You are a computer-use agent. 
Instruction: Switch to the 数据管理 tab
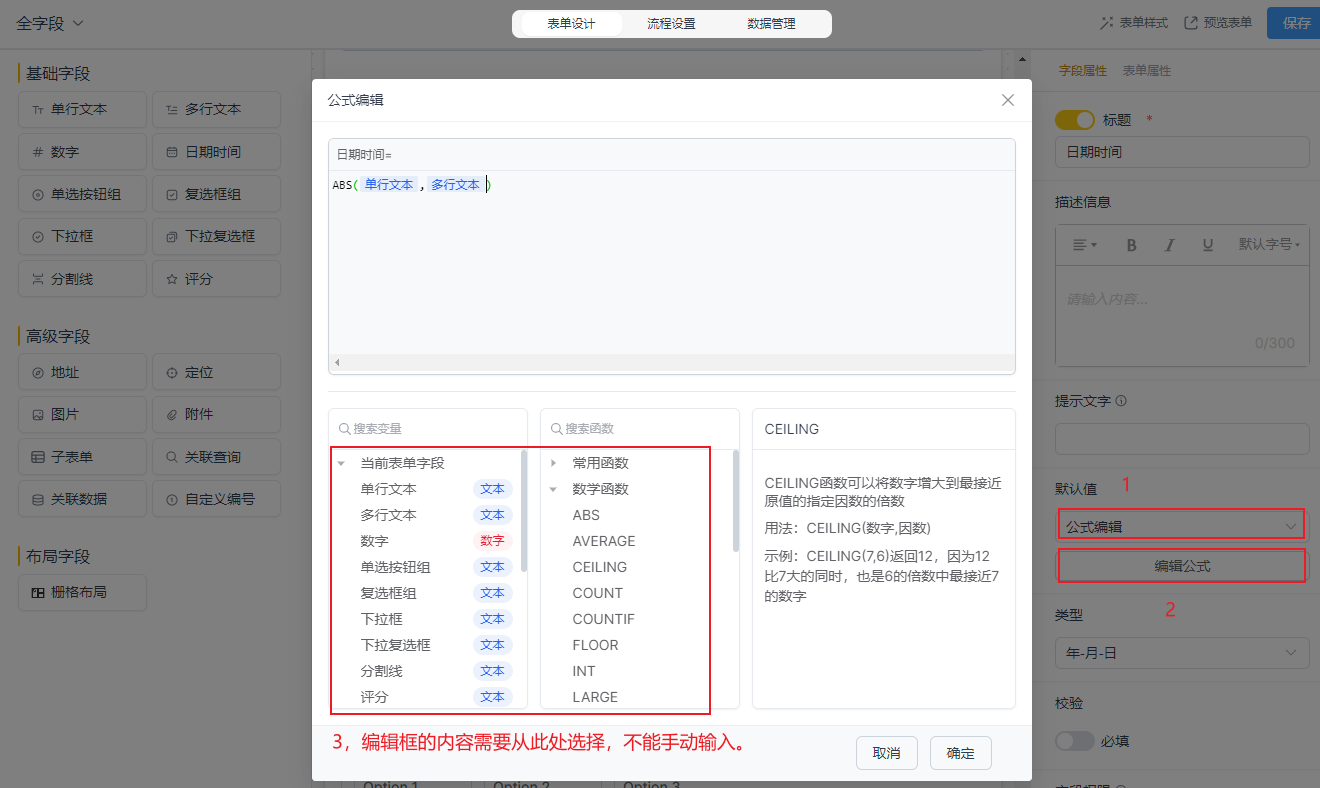coord(772,23)
